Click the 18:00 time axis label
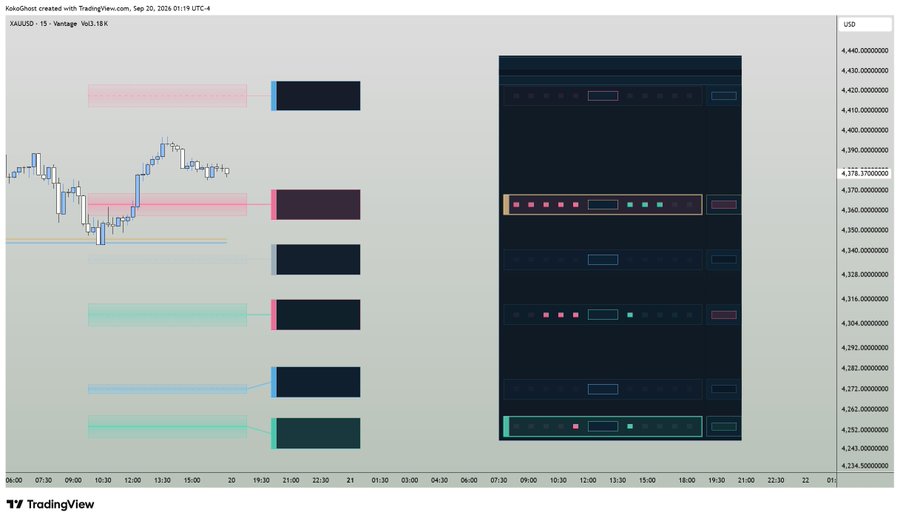The image size is (900, 521). pos(686,480)
